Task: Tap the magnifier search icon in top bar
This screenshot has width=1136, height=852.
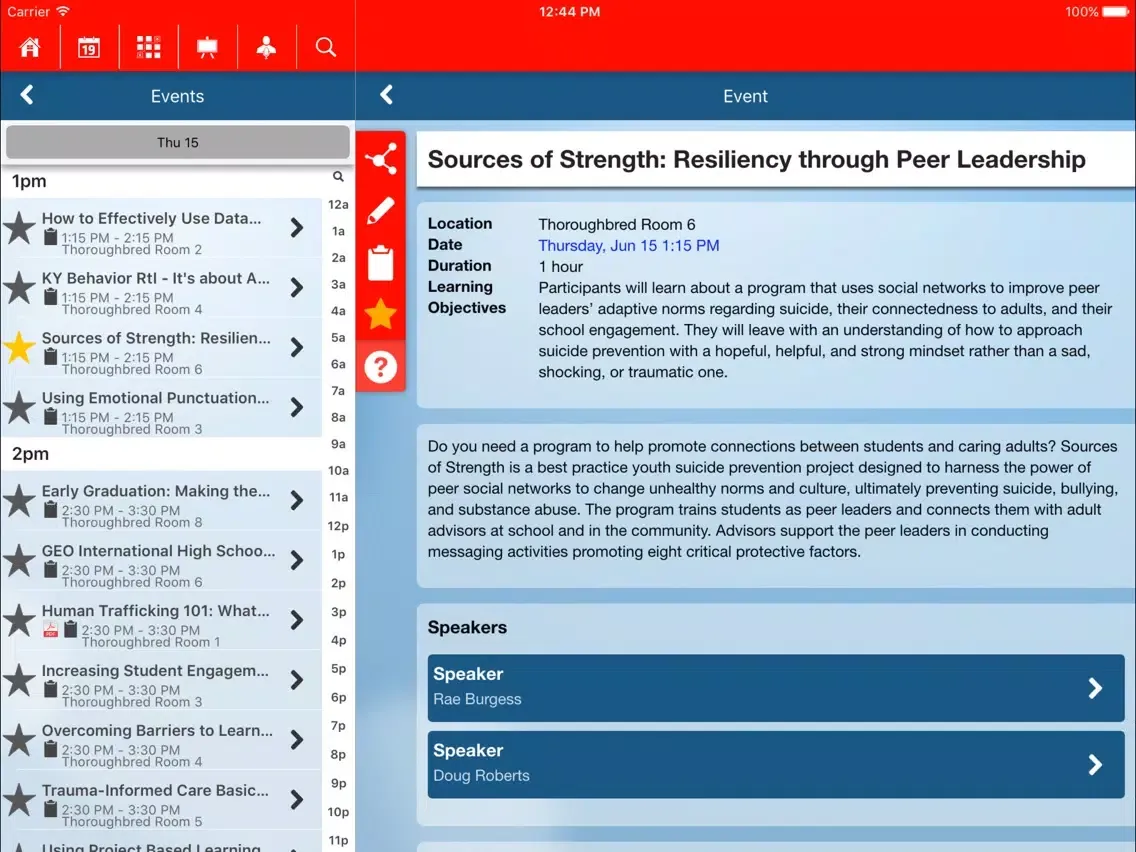Action: [326, 47]
